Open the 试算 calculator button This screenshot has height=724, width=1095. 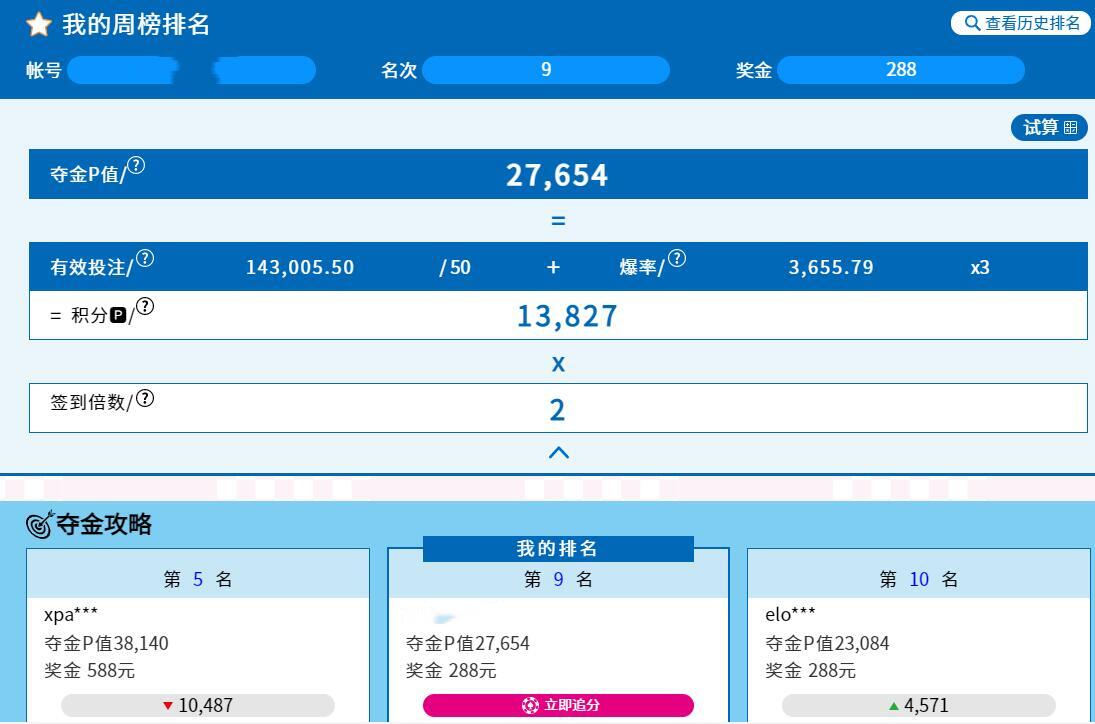click(x=1049, y=127)
